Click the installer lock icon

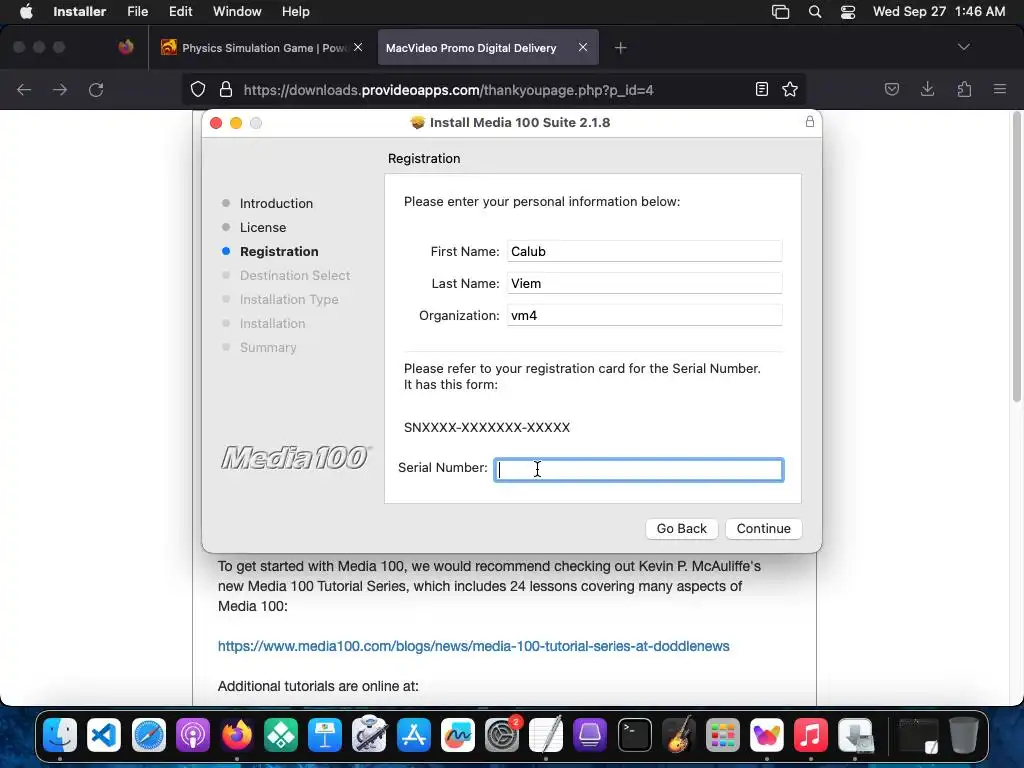pyautogui.click(x=809, y=121)
